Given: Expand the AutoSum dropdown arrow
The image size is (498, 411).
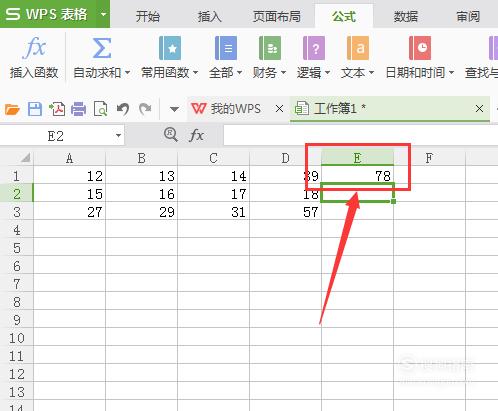Looking at the screenshot, I should pyautogui.click(x=127, y=72).
